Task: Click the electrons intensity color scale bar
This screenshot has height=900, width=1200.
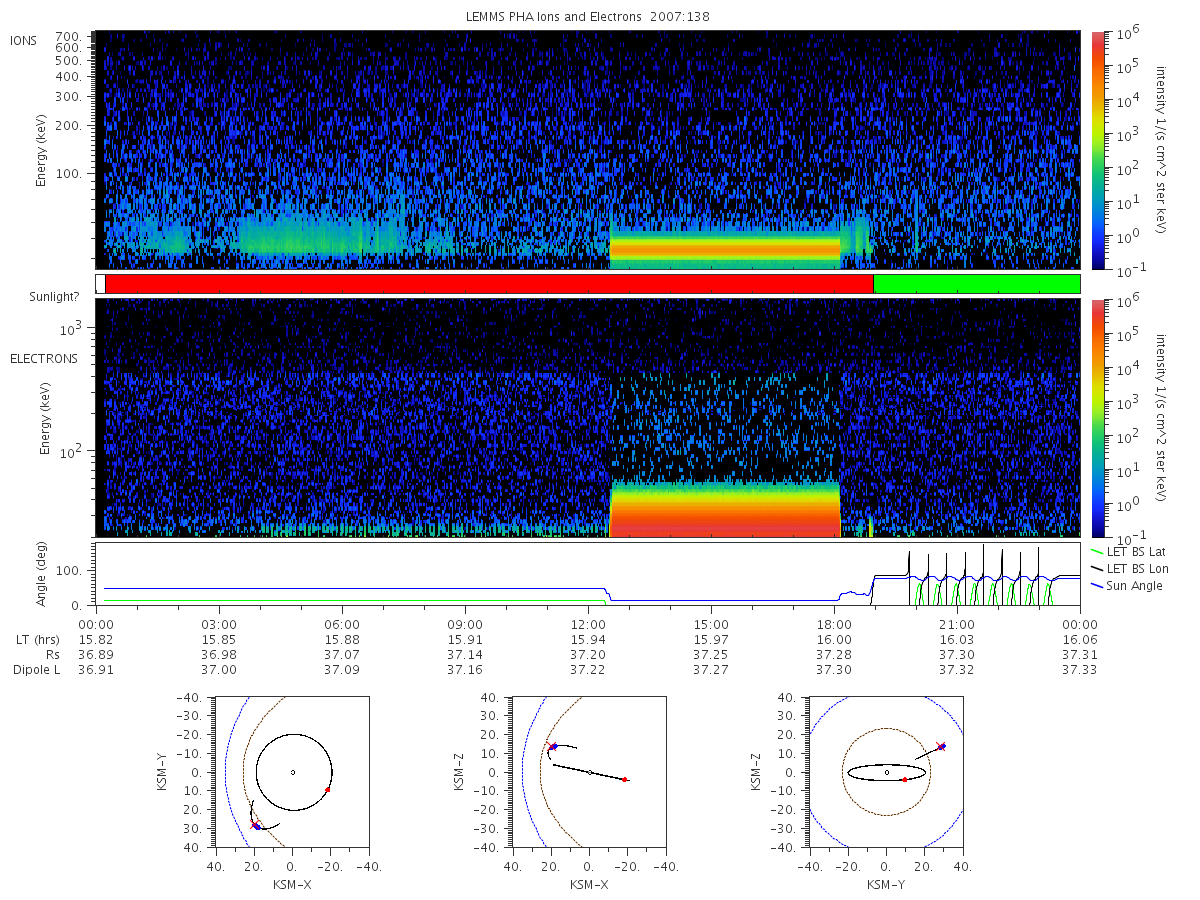Action: click(x=1098, y=417)
